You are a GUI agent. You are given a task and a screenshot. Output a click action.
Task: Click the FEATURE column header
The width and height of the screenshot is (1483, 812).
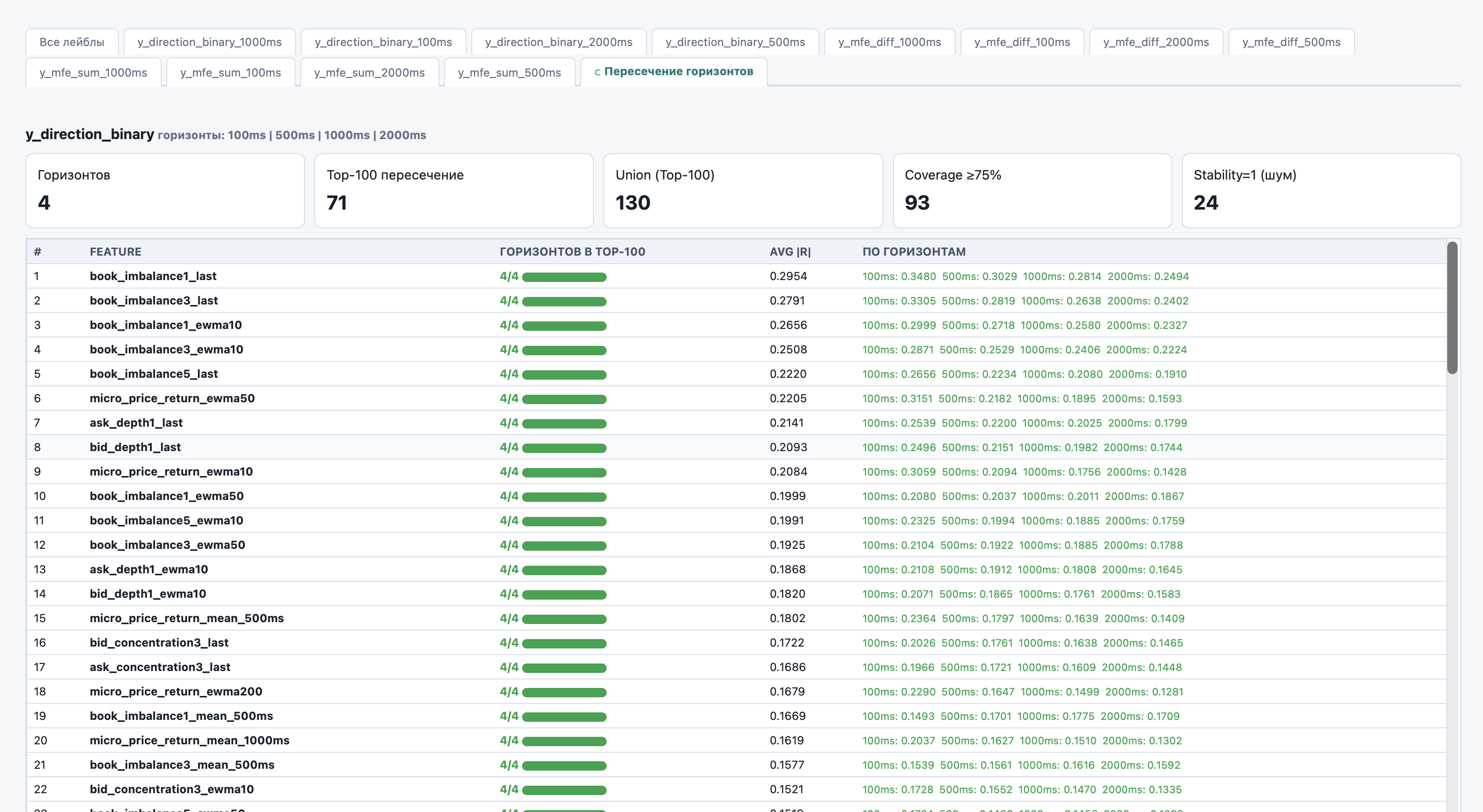116,252
